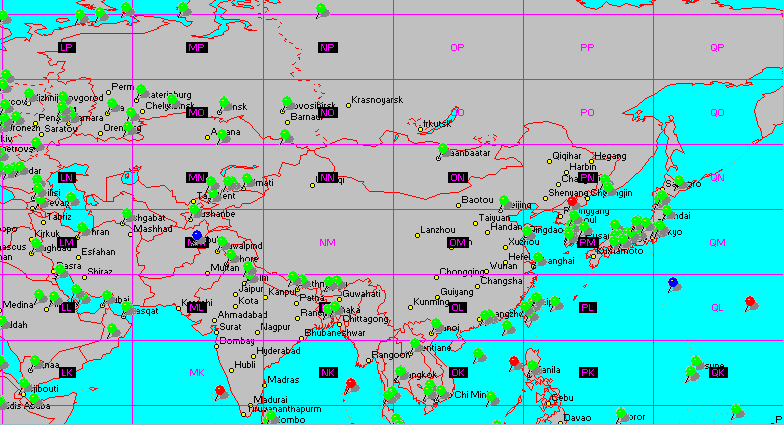Select the red pin southwest of India
The height and width of the screenshot is (425, 784).
click(220, 390)
